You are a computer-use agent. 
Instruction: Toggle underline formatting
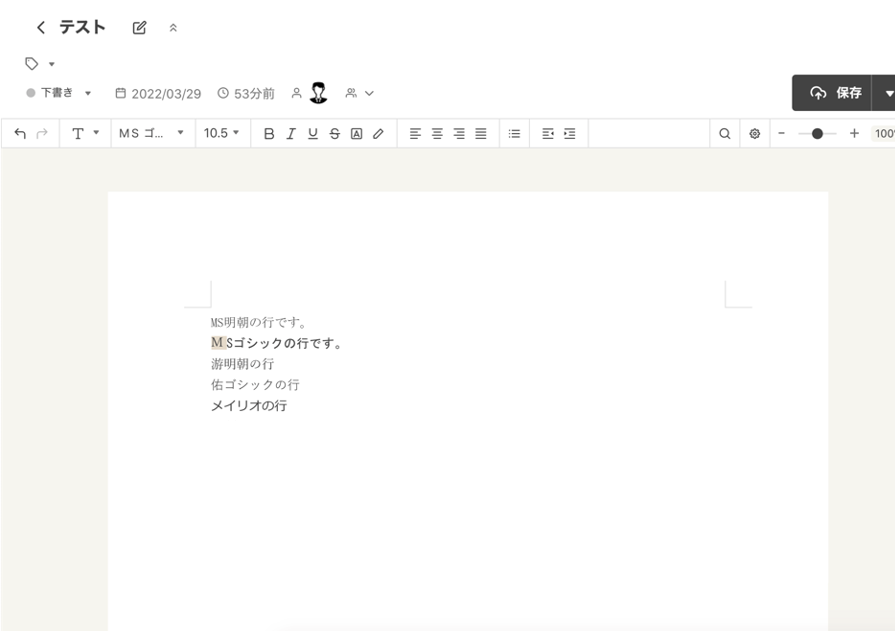(312, 133)
